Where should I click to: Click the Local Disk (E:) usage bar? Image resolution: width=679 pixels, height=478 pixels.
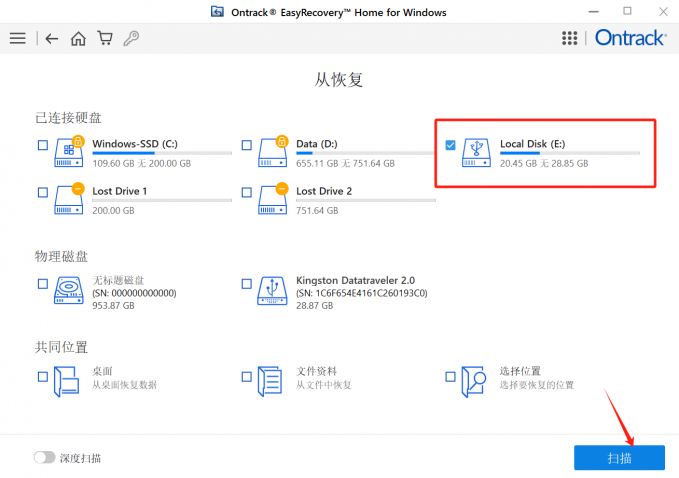point(569,153)
